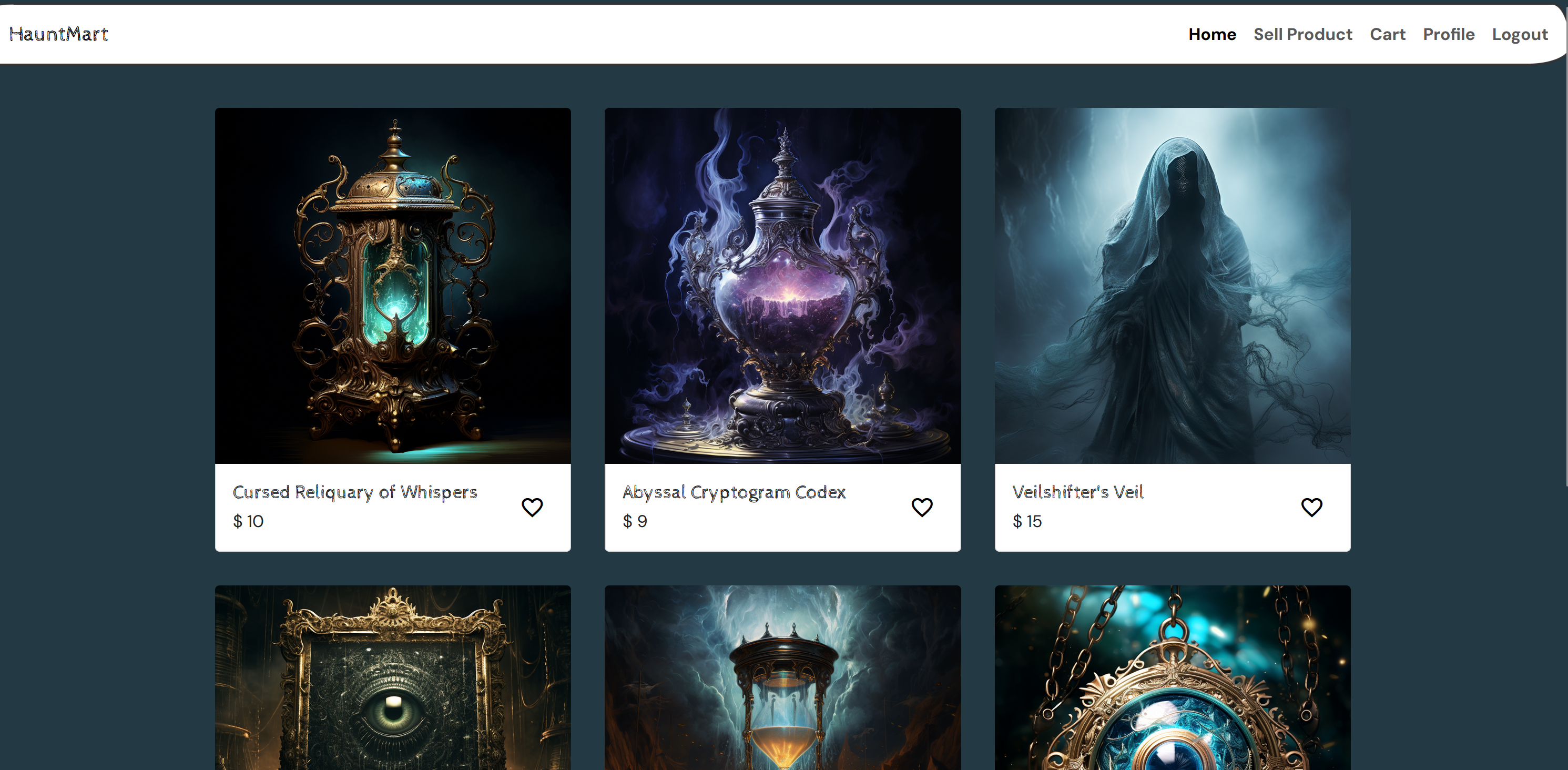Favorite the Cursed Reliquary of Whispers heart icon
Image resolution: width=1568 pixels, height=770 pixels.
pos(532,507)
